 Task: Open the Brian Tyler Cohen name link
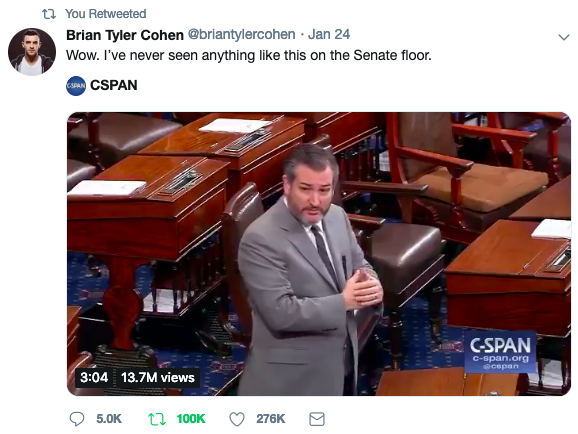tap(125, 35)
